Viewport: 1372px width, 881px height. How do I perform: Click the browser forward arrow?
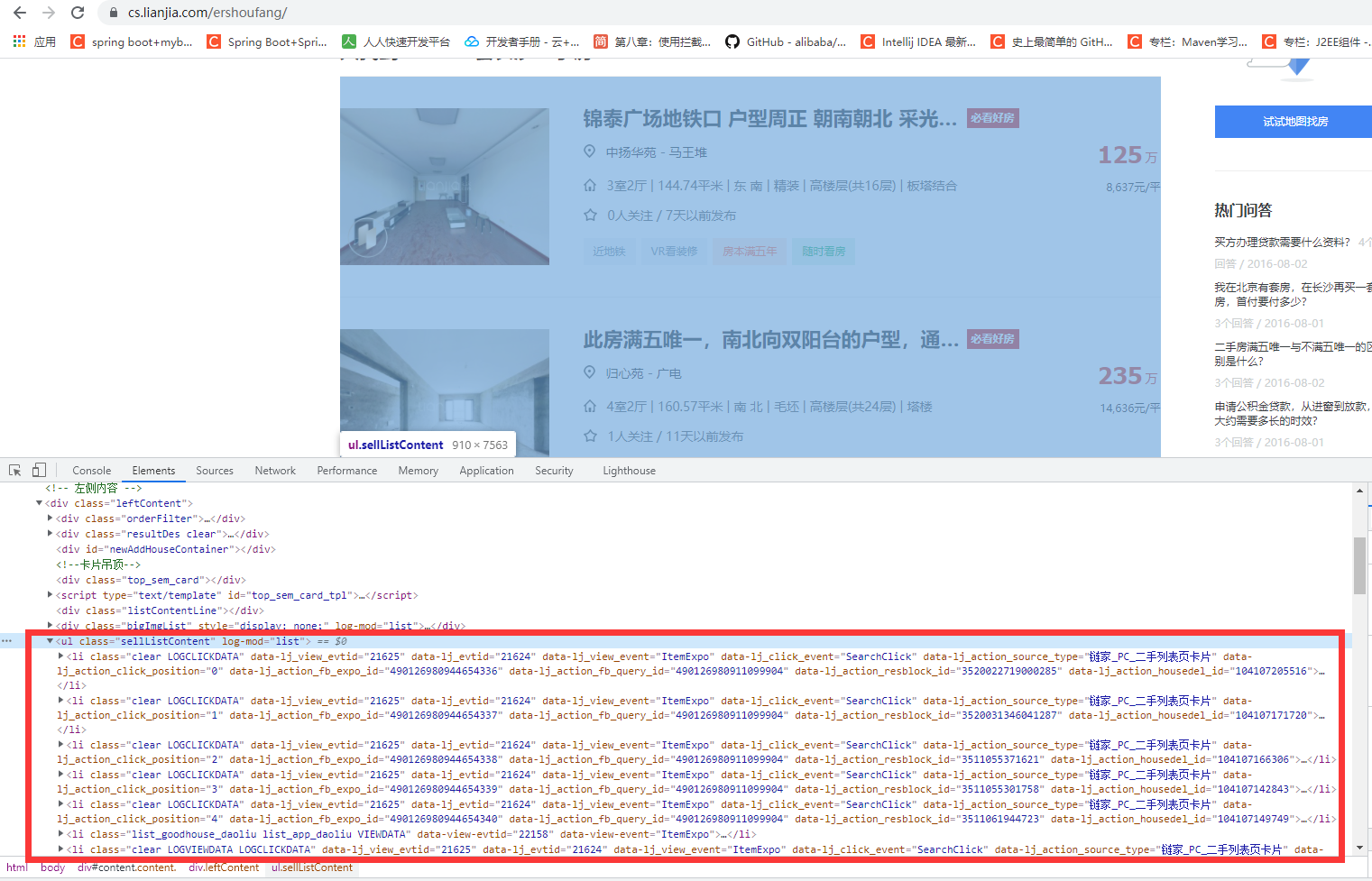coord(49,13)
